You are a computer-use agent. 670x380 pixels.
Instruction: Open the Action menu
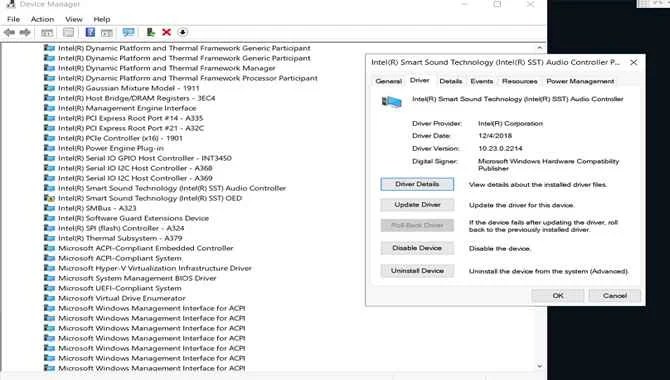pyautogui.click(x=42, y=19)
